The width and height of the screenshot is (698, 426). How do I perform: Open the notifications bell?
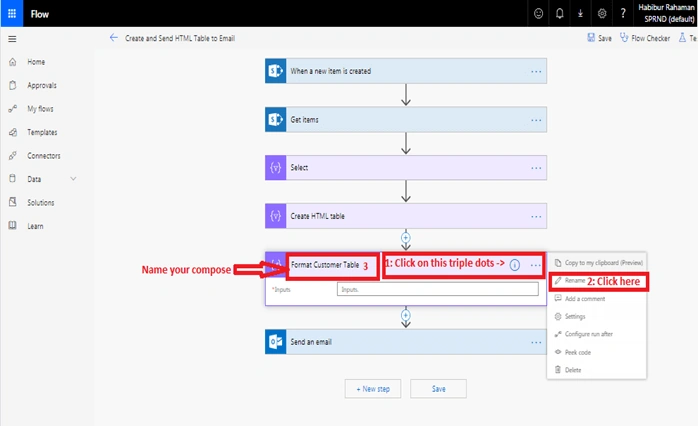560,14
